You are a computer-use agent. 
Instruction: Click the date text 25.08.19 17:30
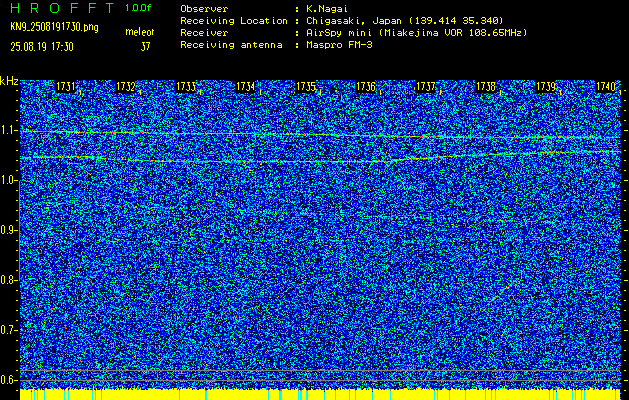(42, 47)
